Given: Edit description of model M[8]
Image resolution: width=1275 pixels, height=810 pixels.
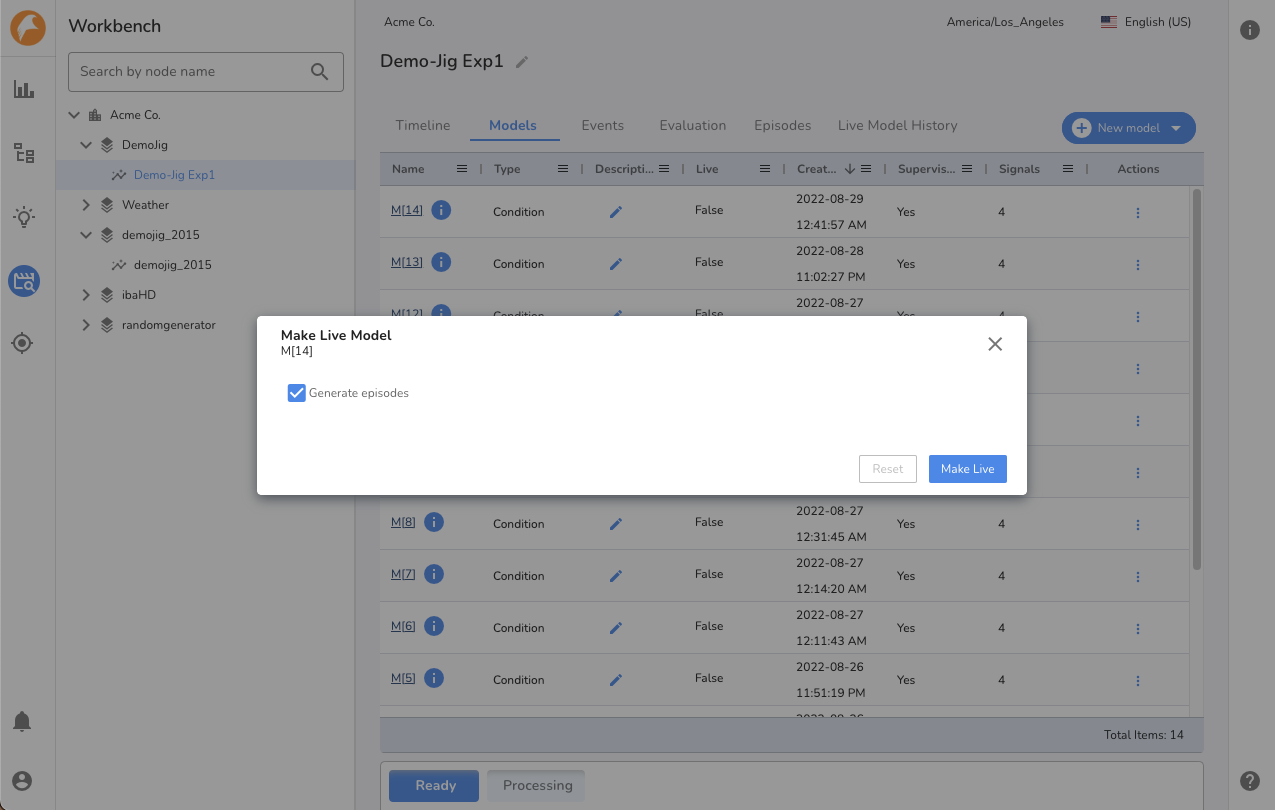Looking at the screenshot, I should 616,524.
